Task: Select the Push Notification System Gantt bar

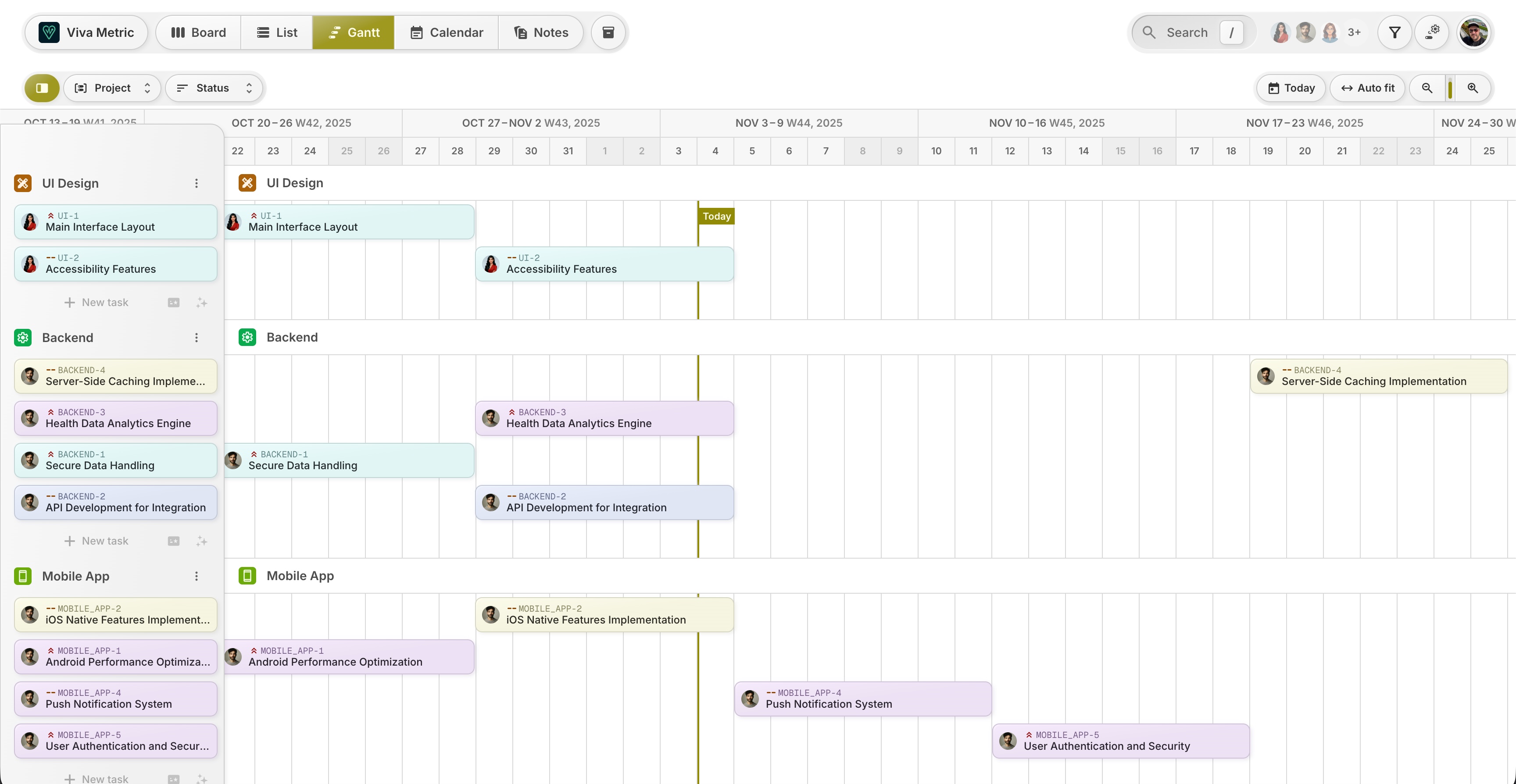Action: click(x=862, y=699)
